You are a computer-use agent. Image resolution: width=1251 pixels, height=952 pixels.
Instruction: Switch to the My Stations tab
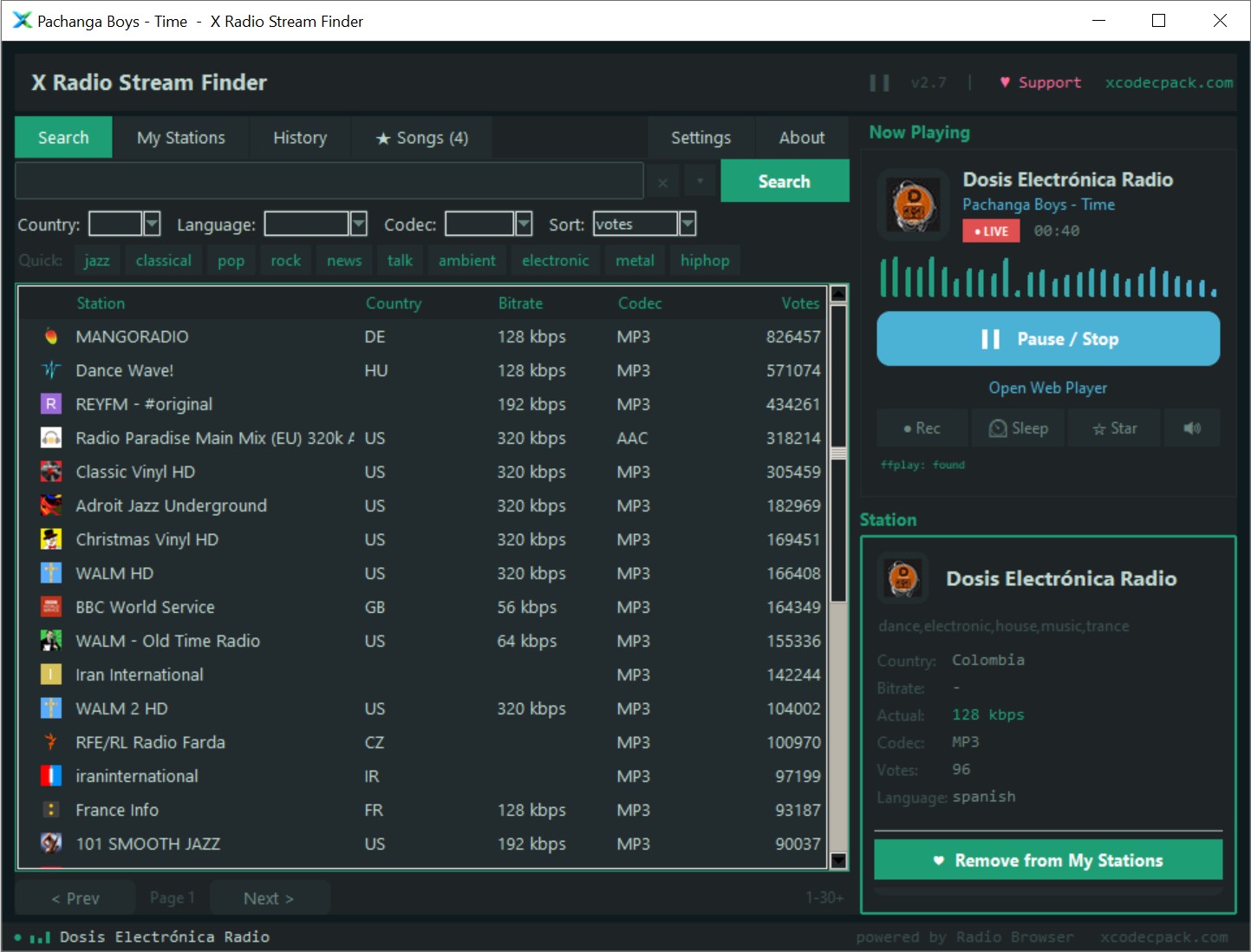point(181,138)
